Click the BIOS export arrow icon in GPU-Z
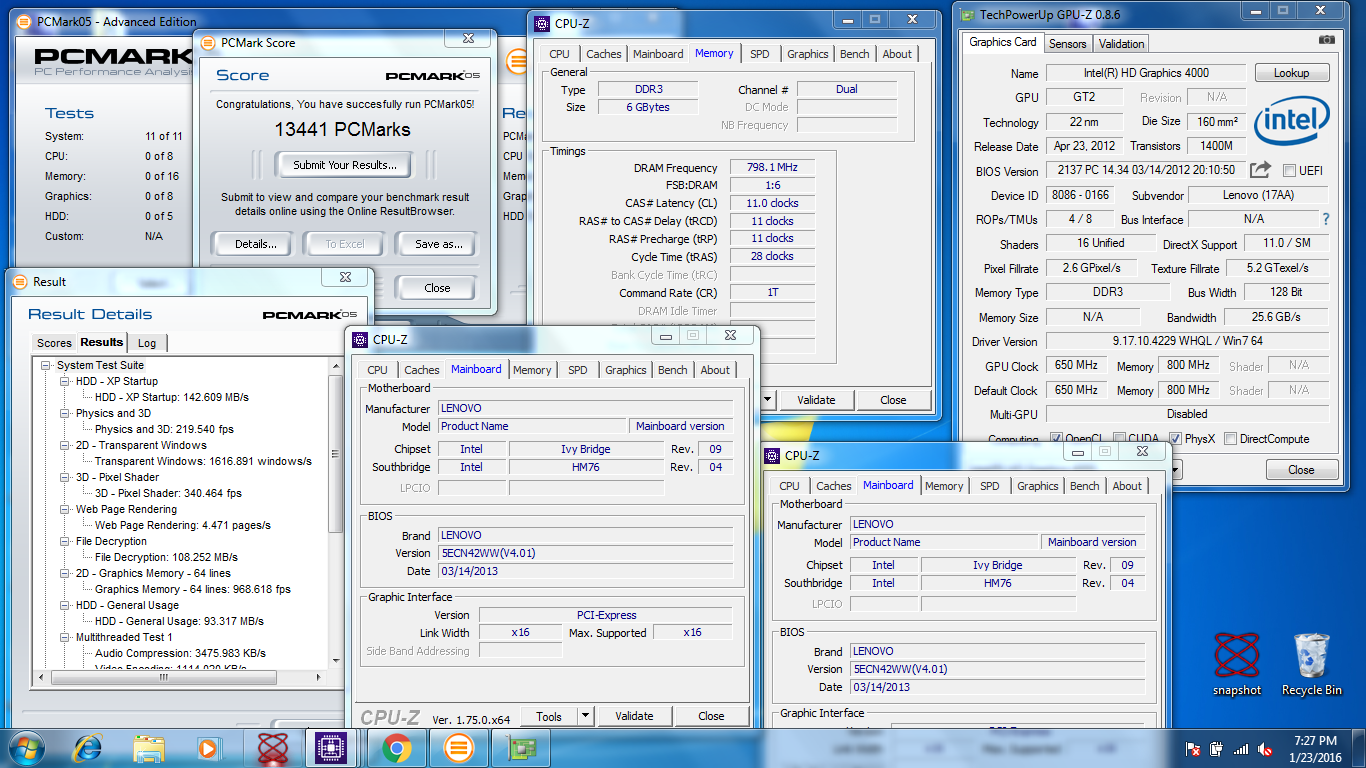 (x=1261, y=170)
